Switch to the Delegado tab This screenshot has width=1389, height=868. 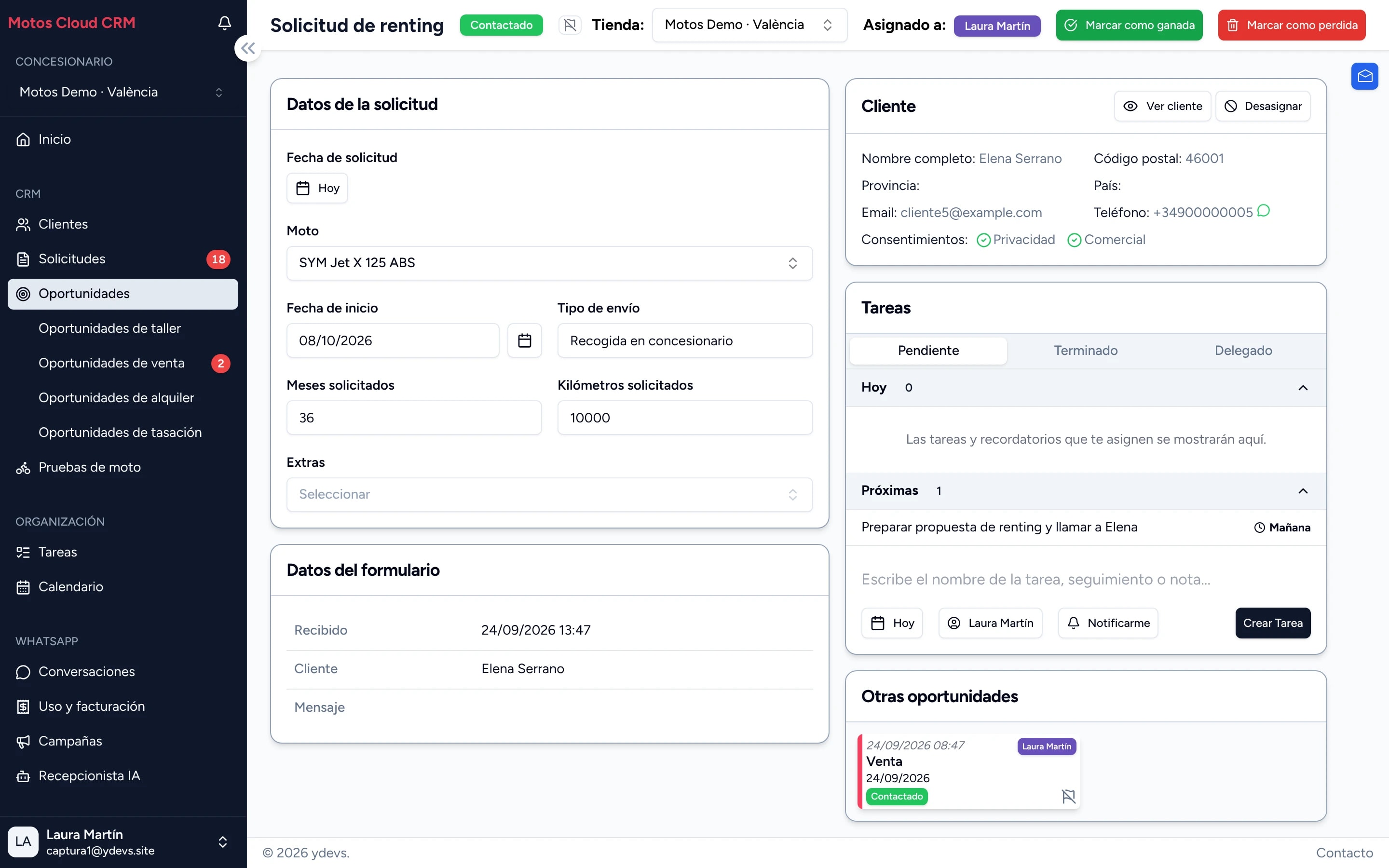(1243, 351)
